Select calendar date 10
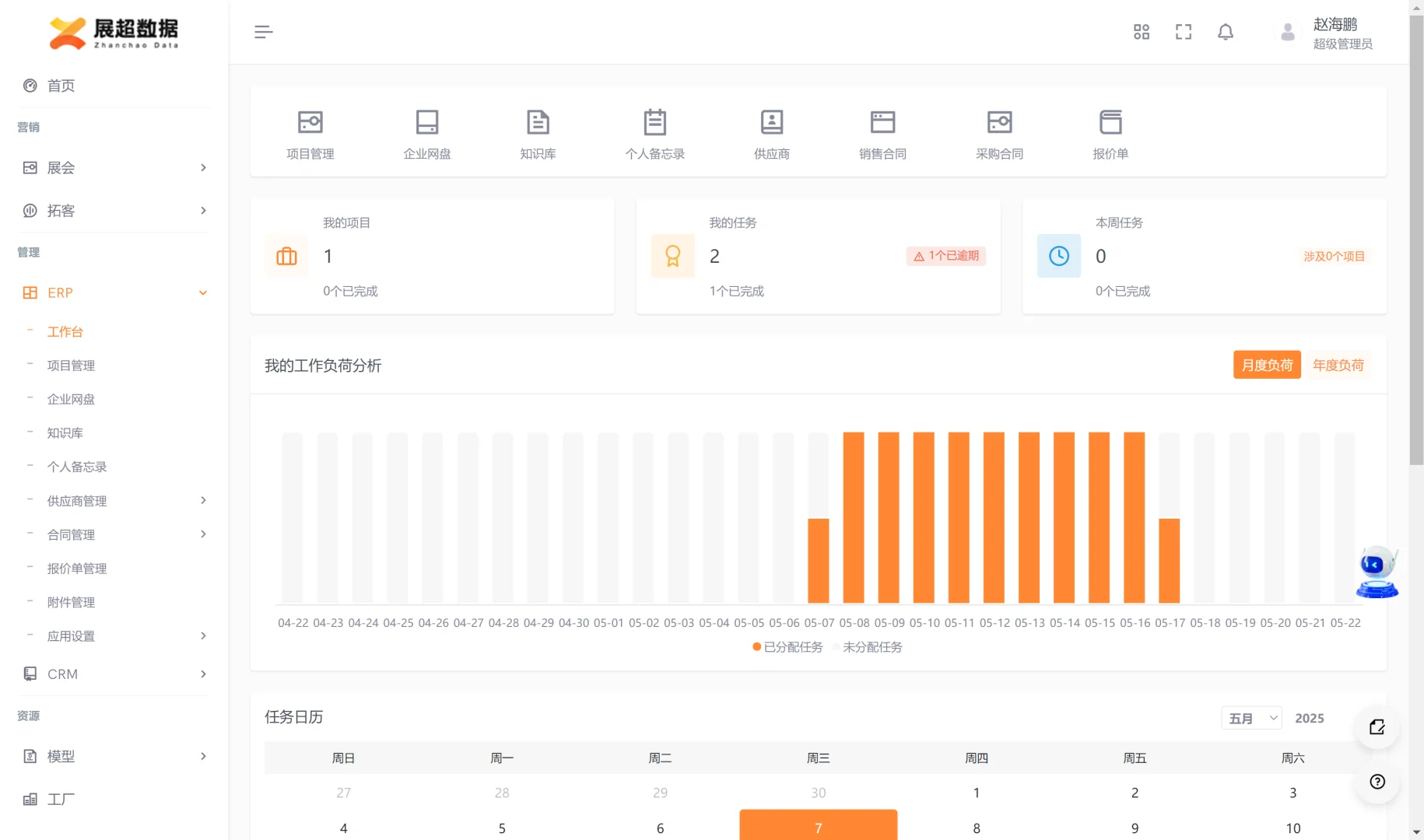The image size is (1424, 840). [x=1293, y=828]
